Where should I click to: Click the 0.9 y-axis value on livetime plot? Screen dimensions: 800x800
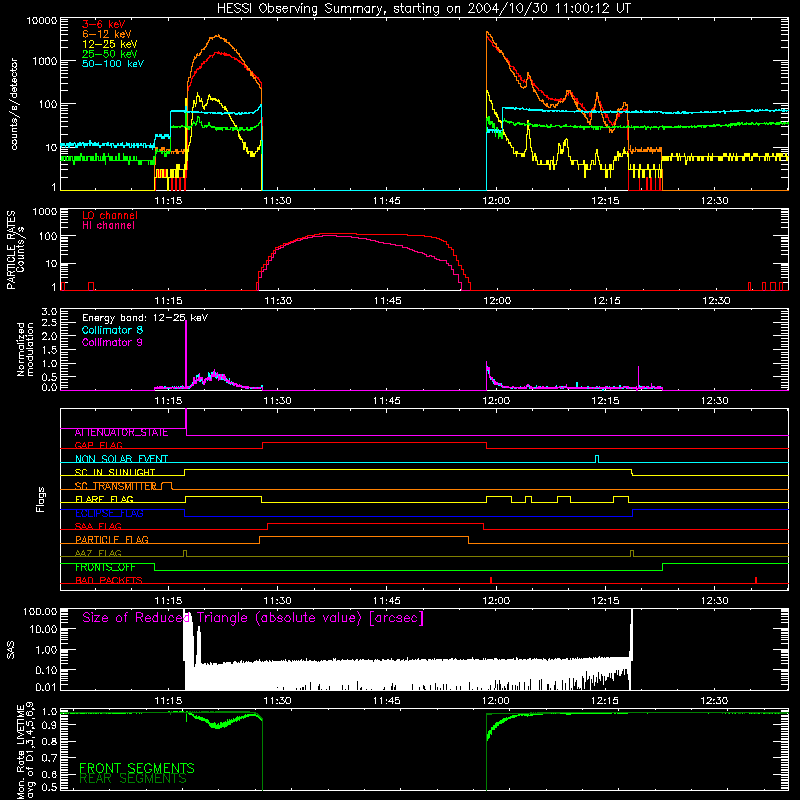pyautogui.click(x=49, y=726)
